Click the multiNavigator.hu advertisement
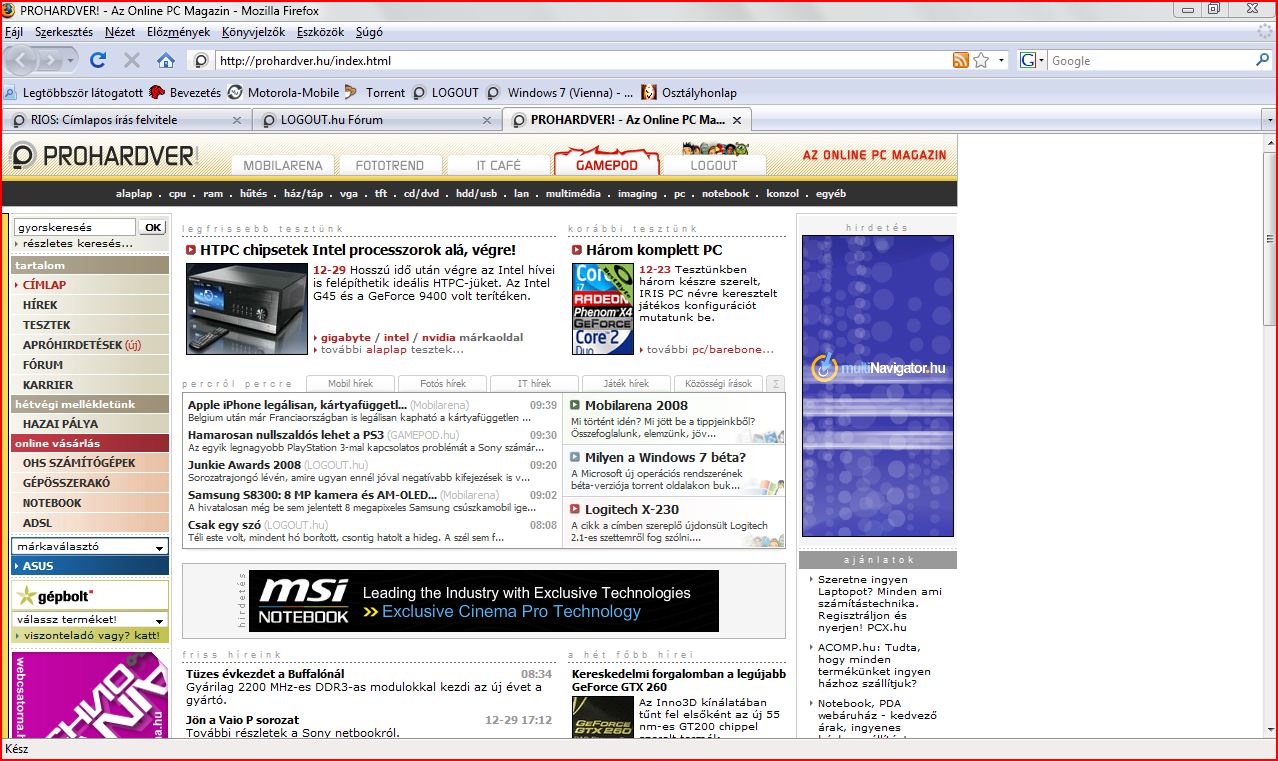 (878, 386)
